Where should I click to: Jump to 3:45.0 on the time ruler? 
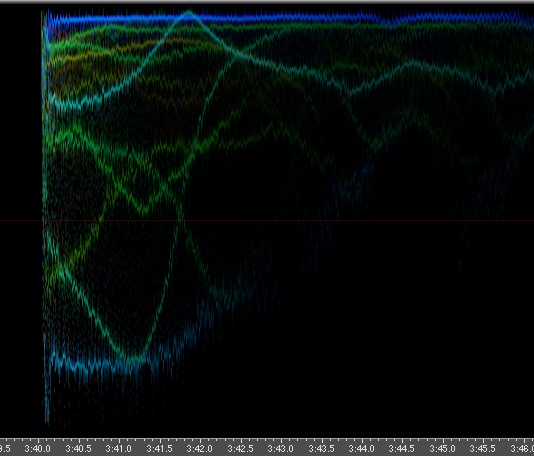[x=442, y=449]
